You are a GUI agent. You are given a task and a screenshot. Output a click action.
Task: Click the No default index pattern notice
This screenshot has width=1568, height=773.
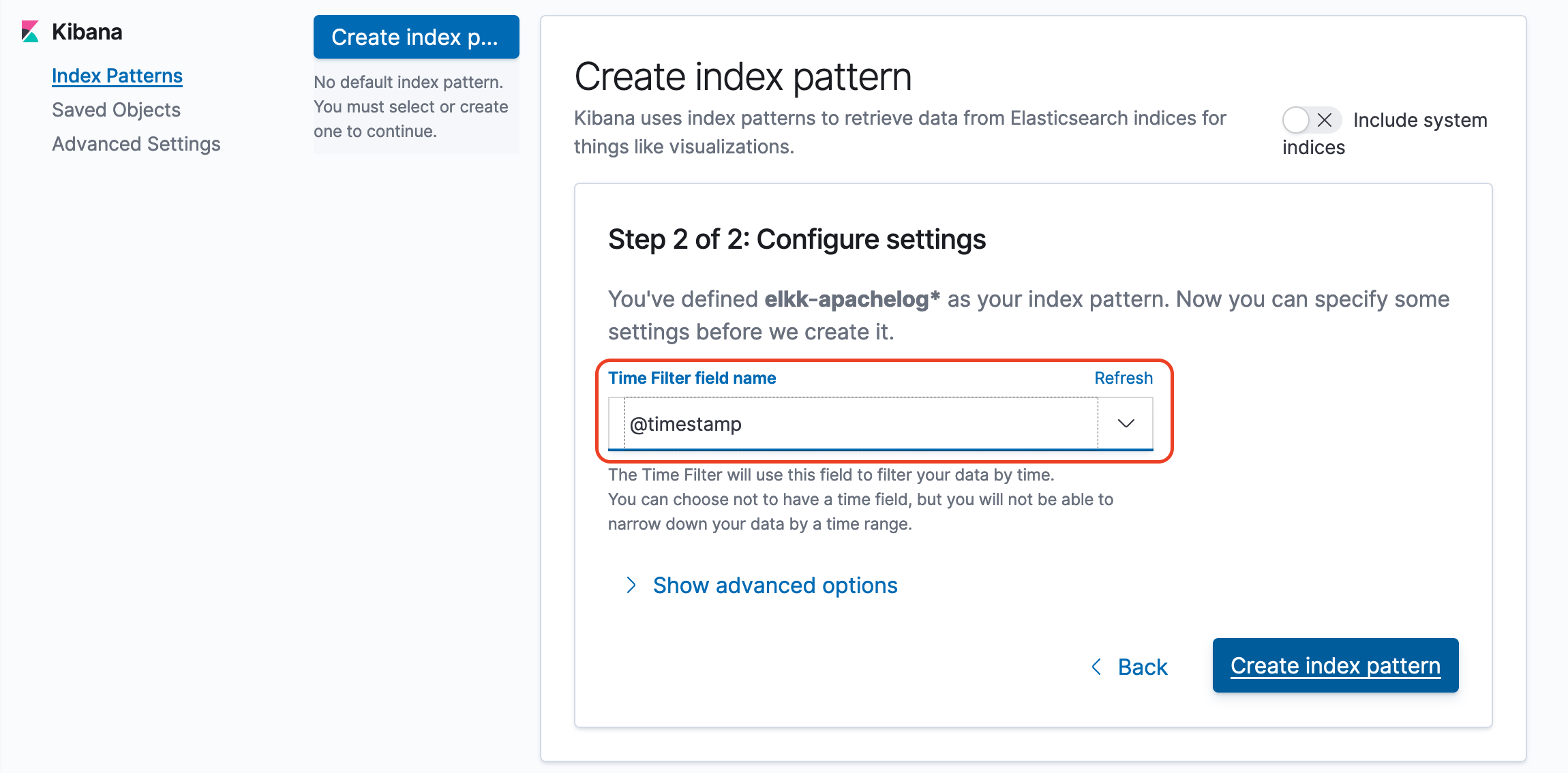[412, 107]
